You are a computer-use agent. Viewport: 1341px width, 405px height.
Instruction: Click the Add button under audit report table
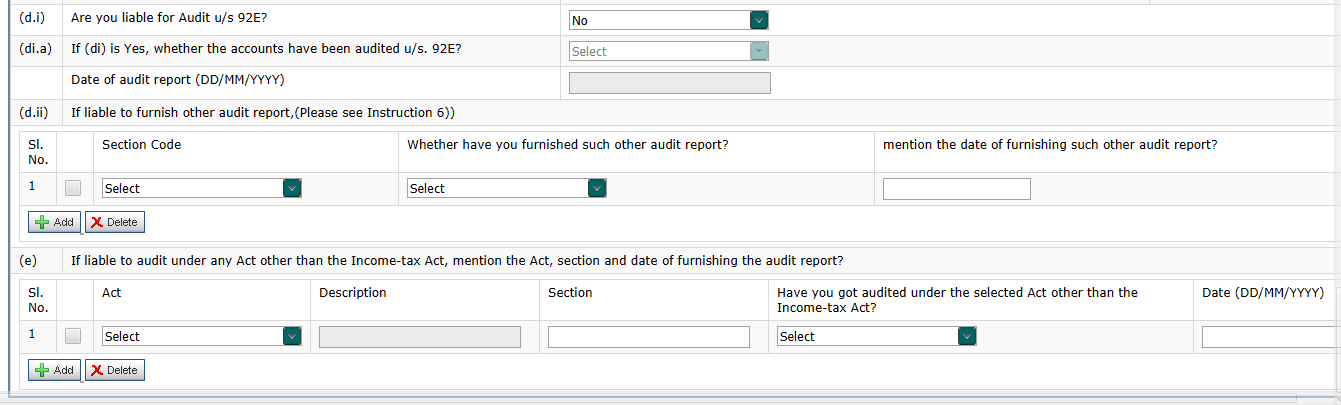pos(54,222)
